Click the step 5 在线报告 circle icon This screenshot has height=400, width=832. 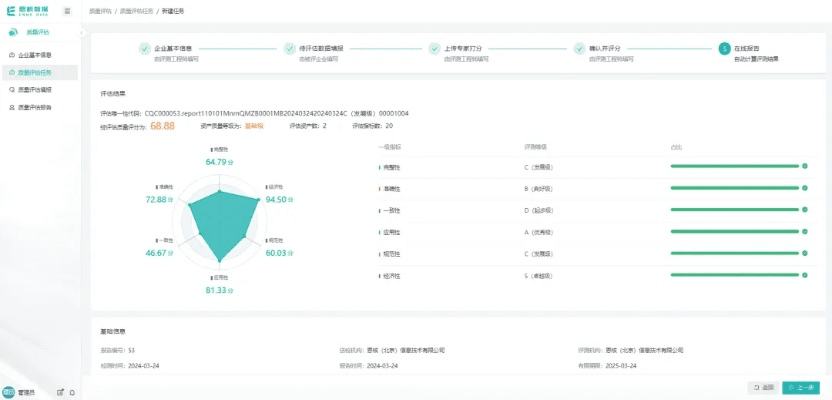(x=724, y=48)
